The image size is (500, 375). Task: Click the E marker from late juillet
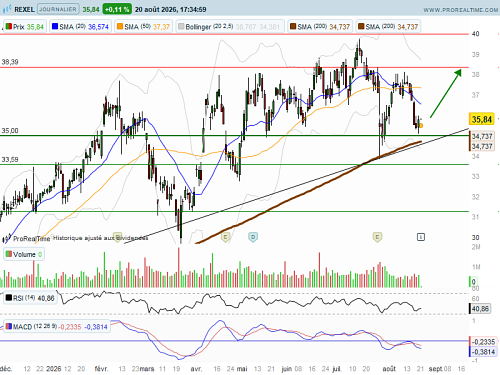pos(377,237)
